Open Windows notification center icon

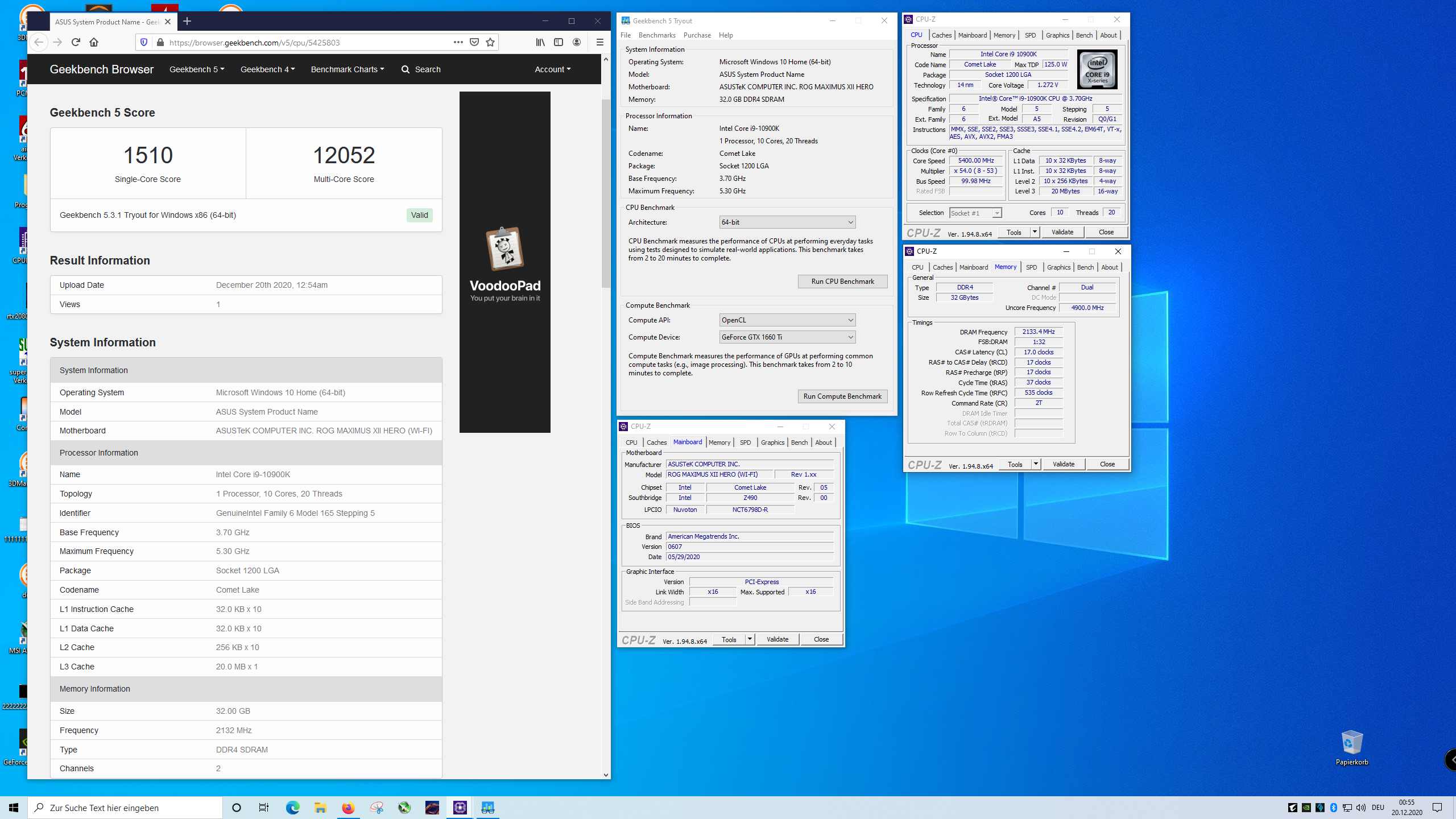[1437, 808]
